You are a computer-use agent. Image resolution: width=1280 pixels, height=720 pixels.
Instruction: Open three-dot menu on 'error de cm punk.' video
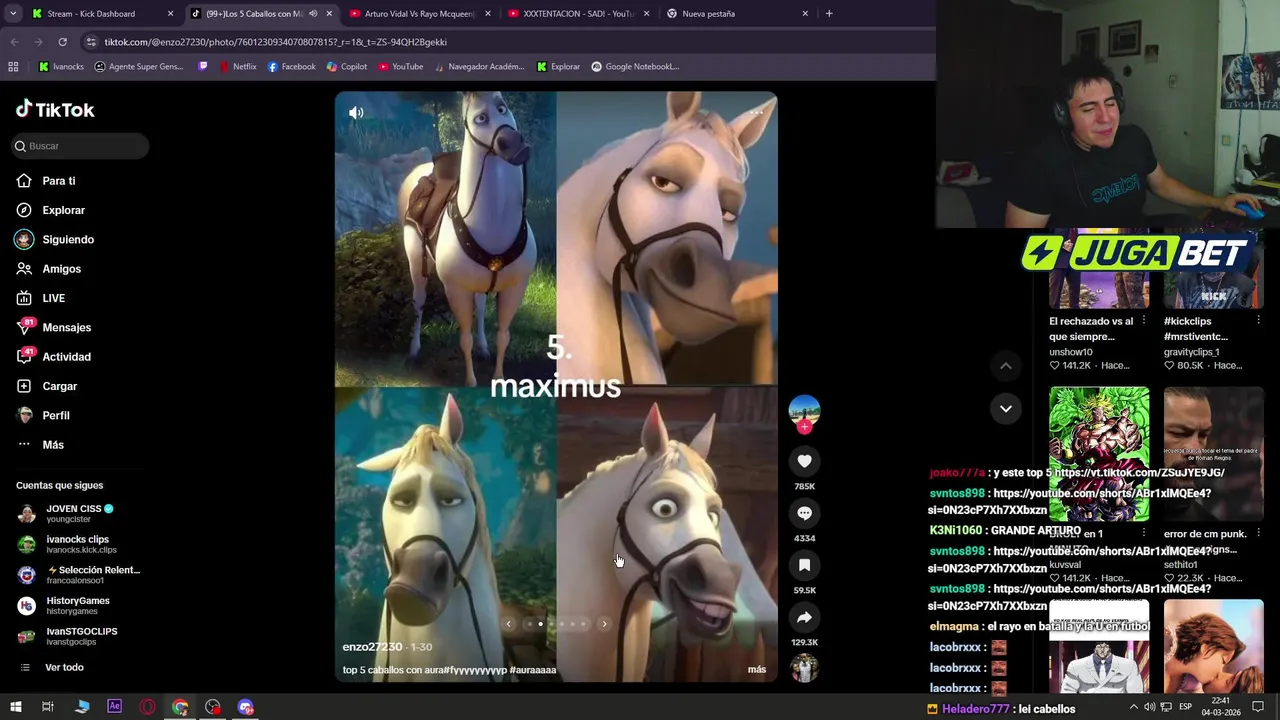(1258, 534)
